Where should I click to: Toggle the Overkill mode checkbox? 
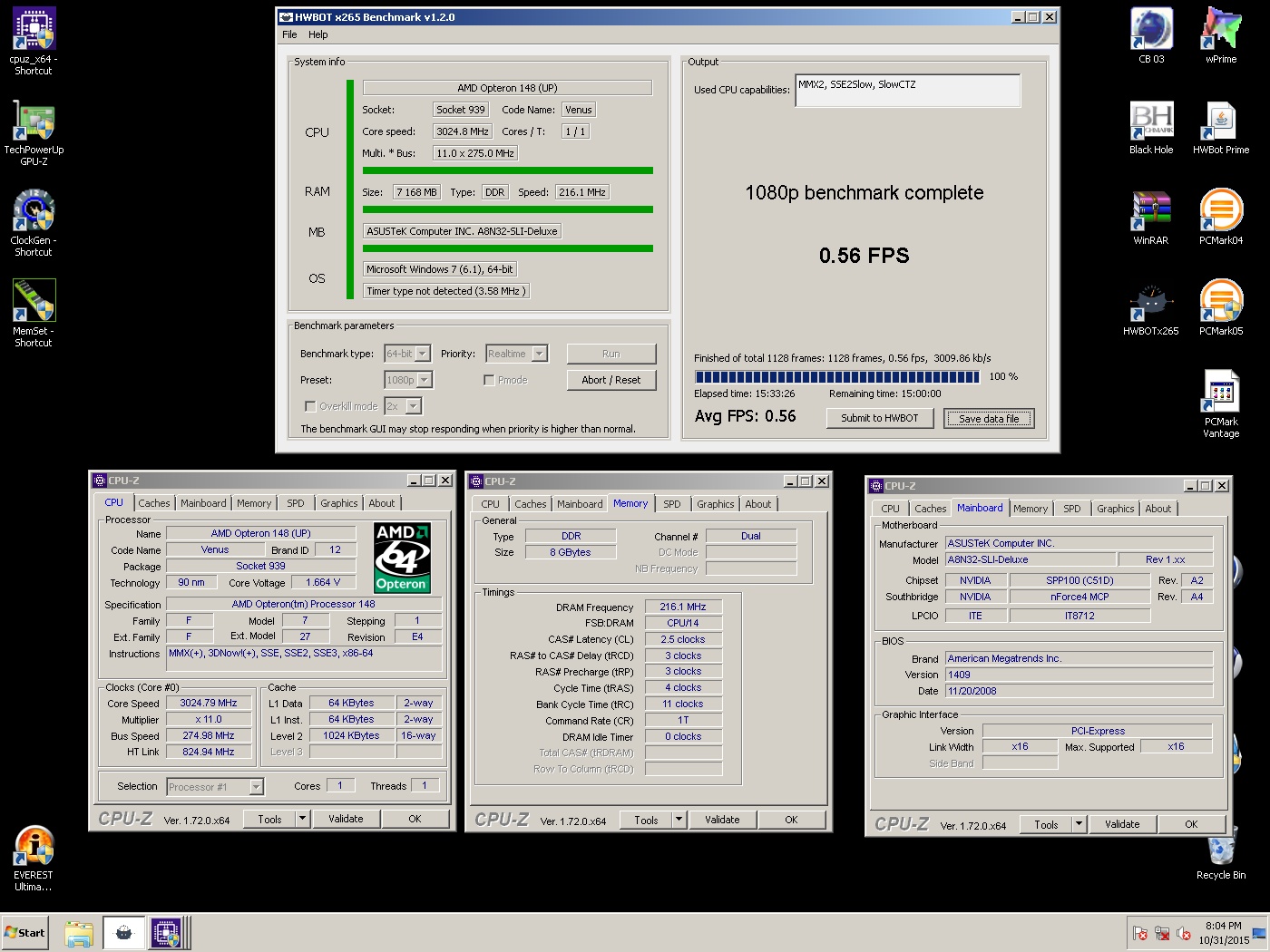coord(310,406)
